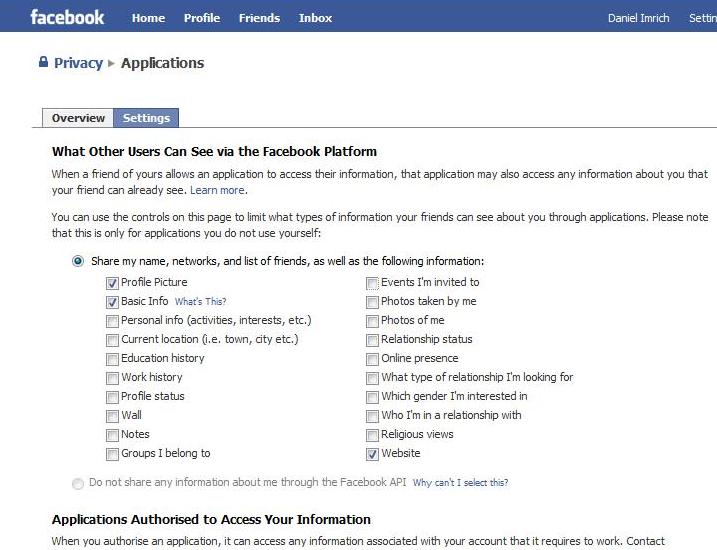Screen dimensions: 717x550
Task: Enable the Photos taken by me checkbox
Action: coord(372,302)
